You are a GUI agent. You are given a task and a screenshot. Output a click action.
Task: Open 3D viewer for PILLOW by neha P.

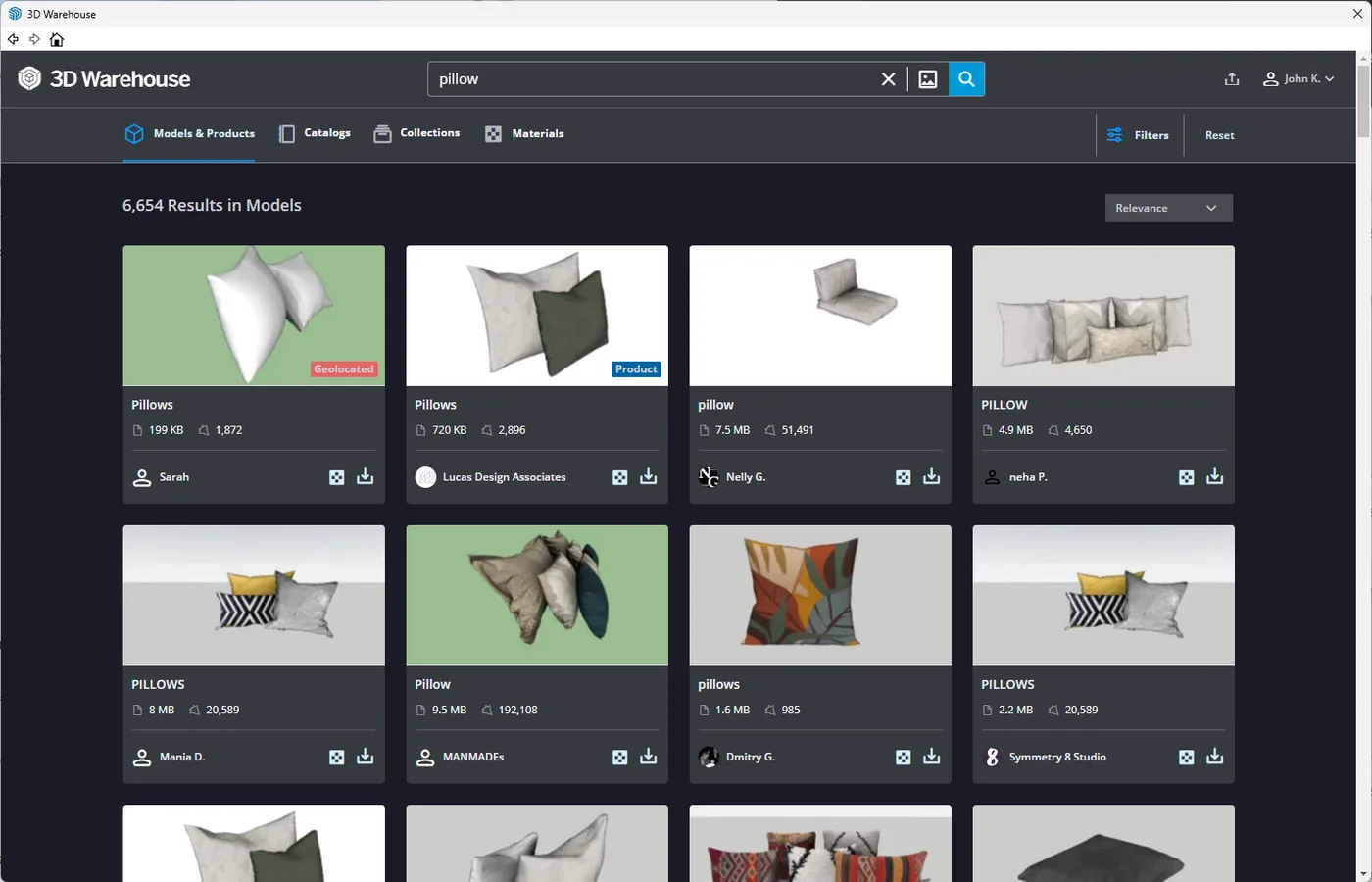[1186, 476]
